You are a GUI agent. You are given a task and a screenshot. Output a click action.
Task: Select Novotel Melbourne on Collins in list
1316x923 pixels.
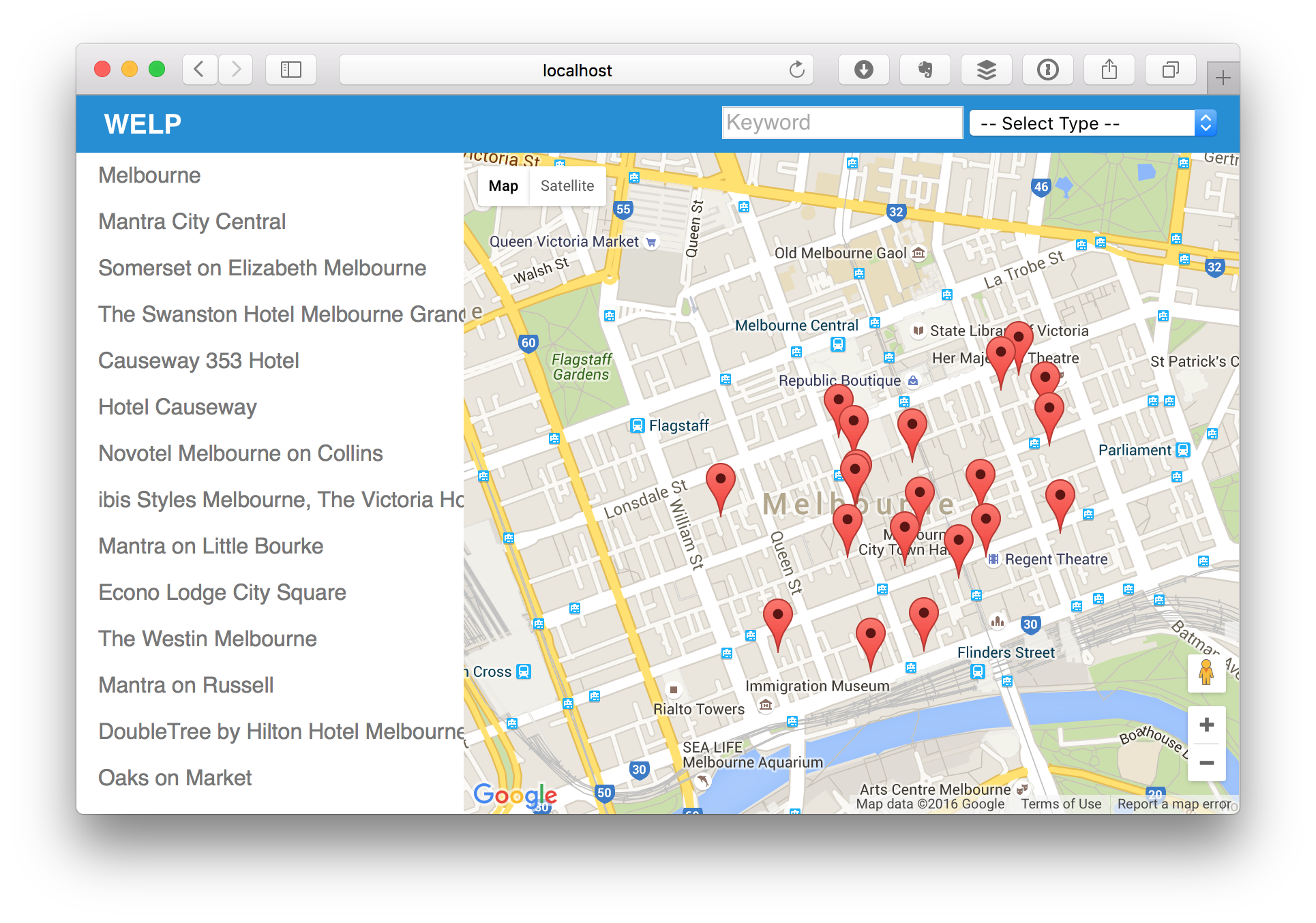point(240,453)
